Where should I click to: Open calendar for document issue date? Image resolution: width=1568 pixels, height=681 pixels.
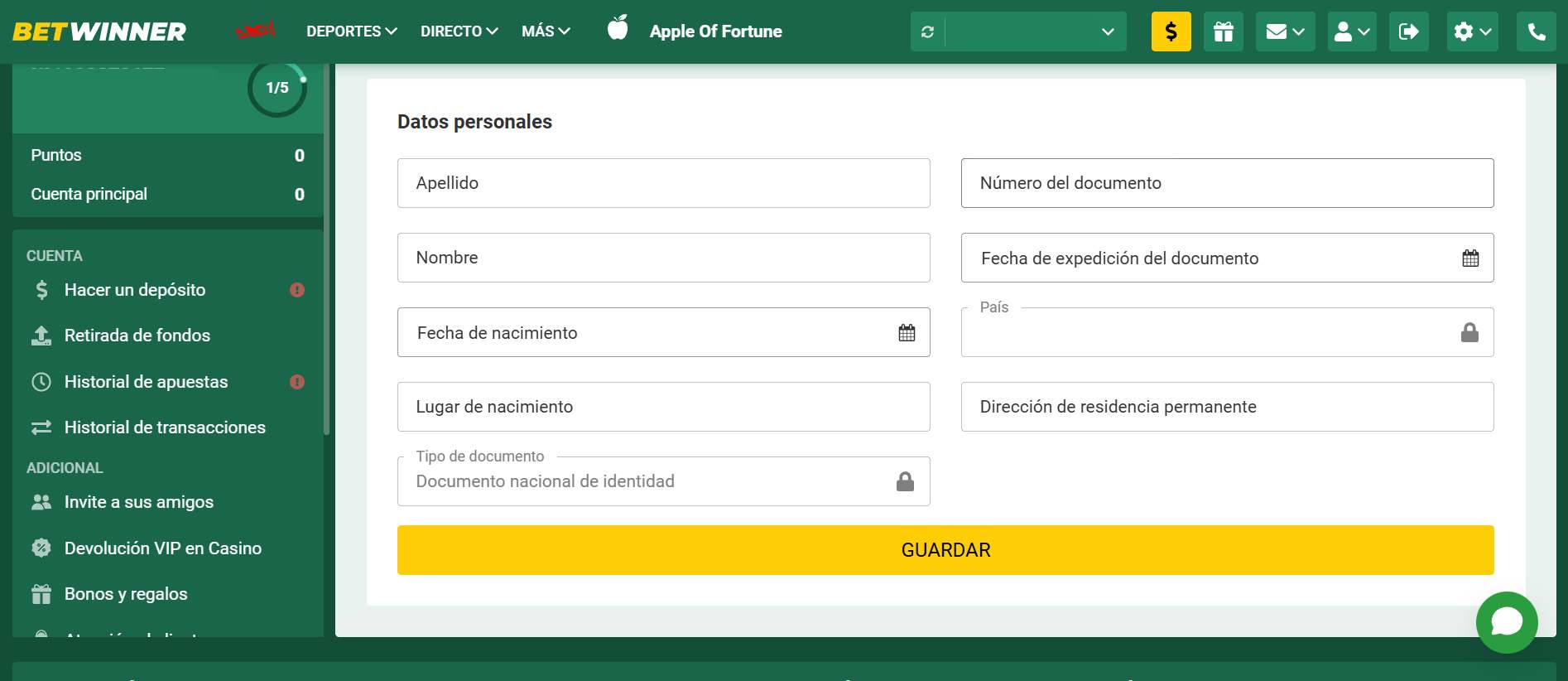[x=1469, y=258]
